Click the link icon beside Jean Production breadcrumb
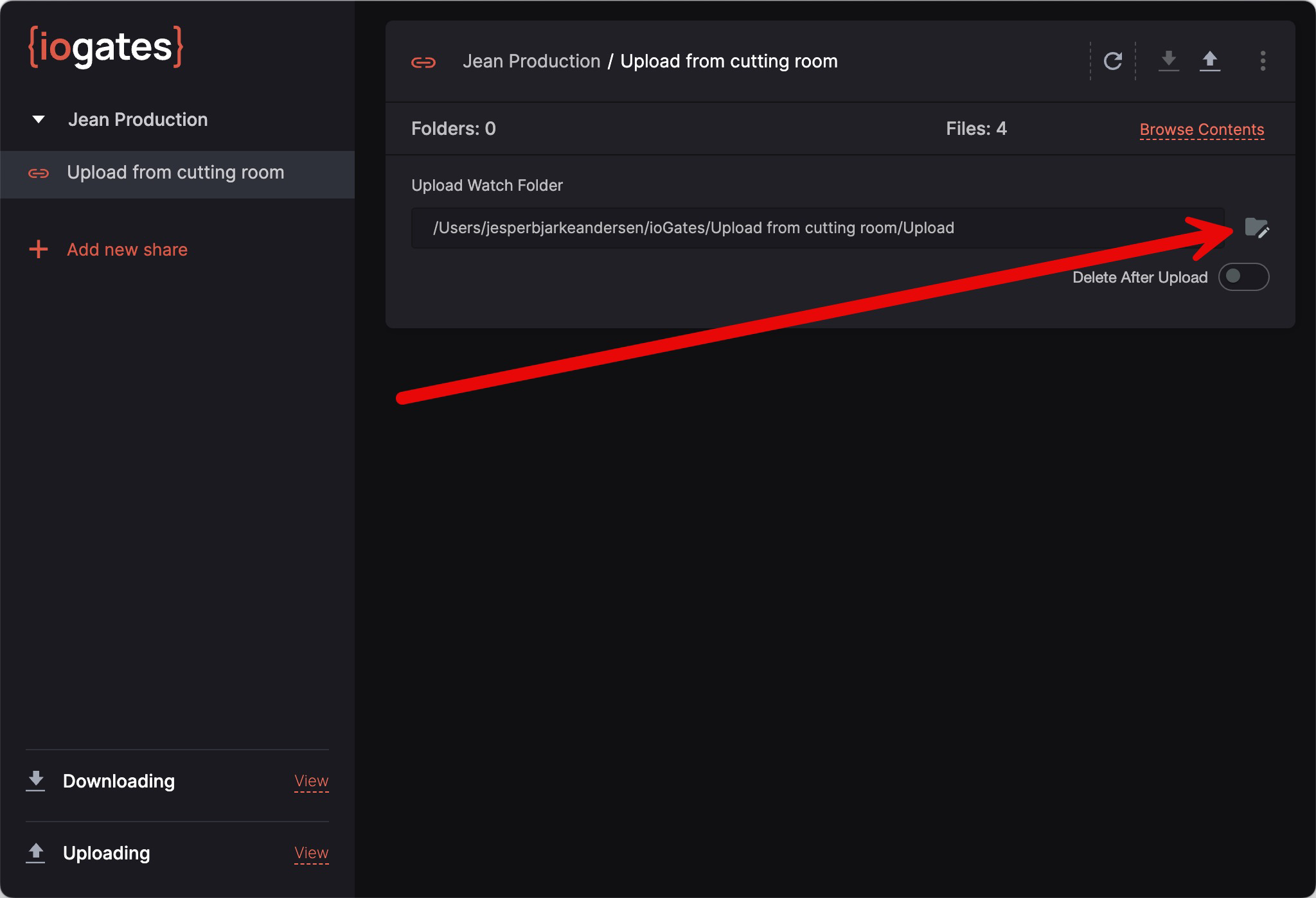 (423, 62)
